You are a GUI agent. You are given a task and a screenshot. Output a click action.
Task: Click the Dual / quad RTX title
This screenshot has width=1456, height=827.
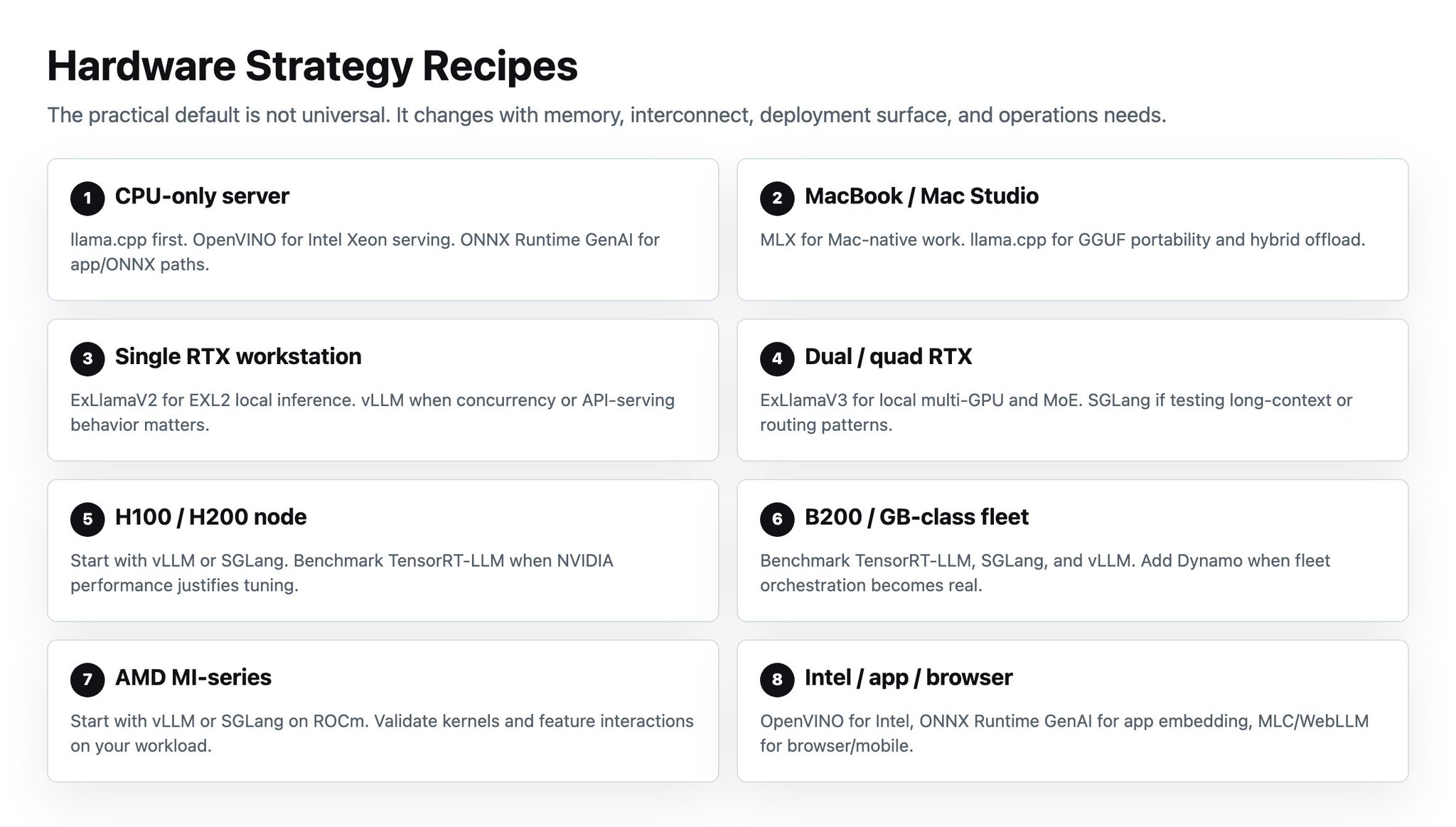888,356
